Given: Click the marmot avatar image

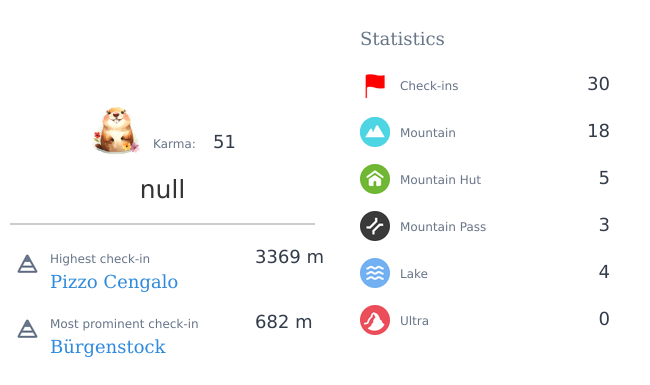Looking at the screenshot, I should click(x=116, y=131).
